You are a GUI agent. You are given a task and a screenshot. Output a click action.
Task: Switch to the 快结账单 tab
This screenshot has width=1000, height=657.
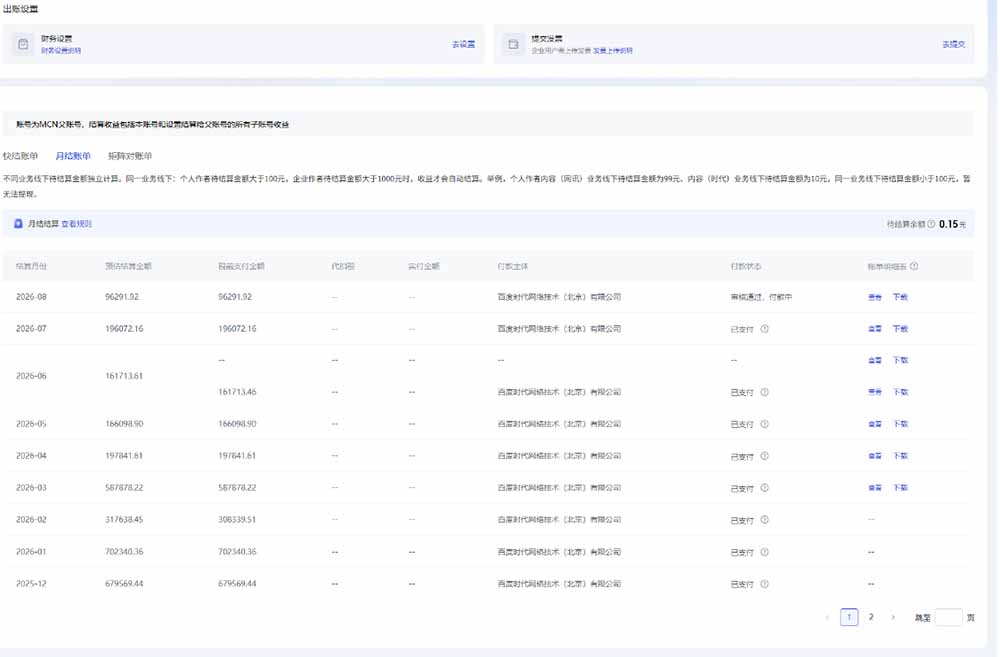(x=20, y=156)
